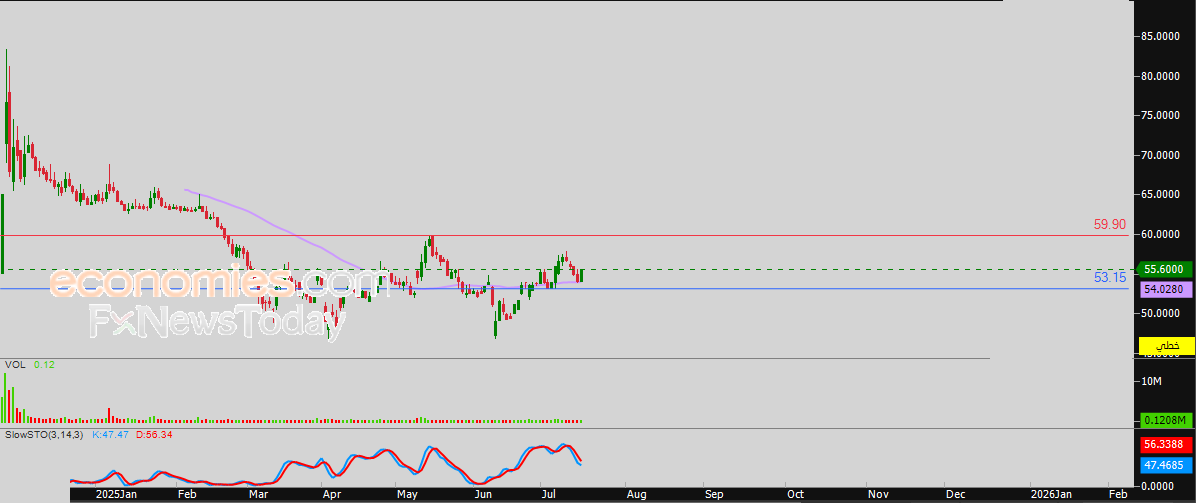Click the 2026Jan time axis label
The width and height of the screenshot is (1196, 503).
(1050, 495)
